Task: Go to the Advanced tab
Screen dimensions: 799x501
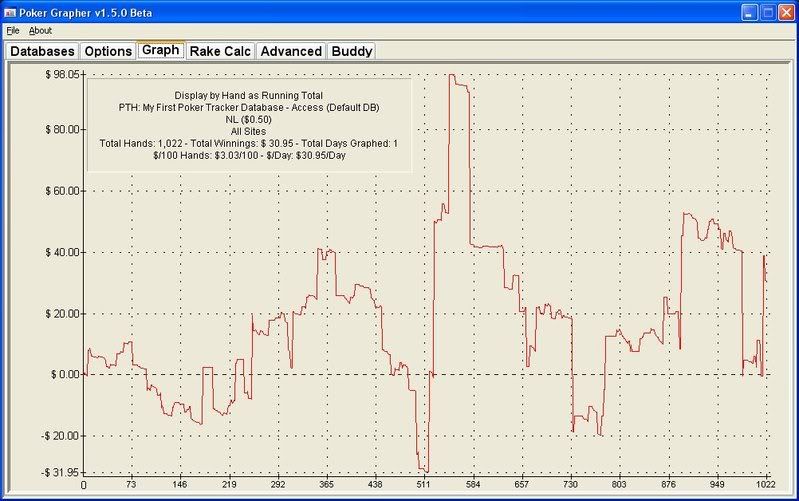Action: pyautogui.click(x=291, y=50)
